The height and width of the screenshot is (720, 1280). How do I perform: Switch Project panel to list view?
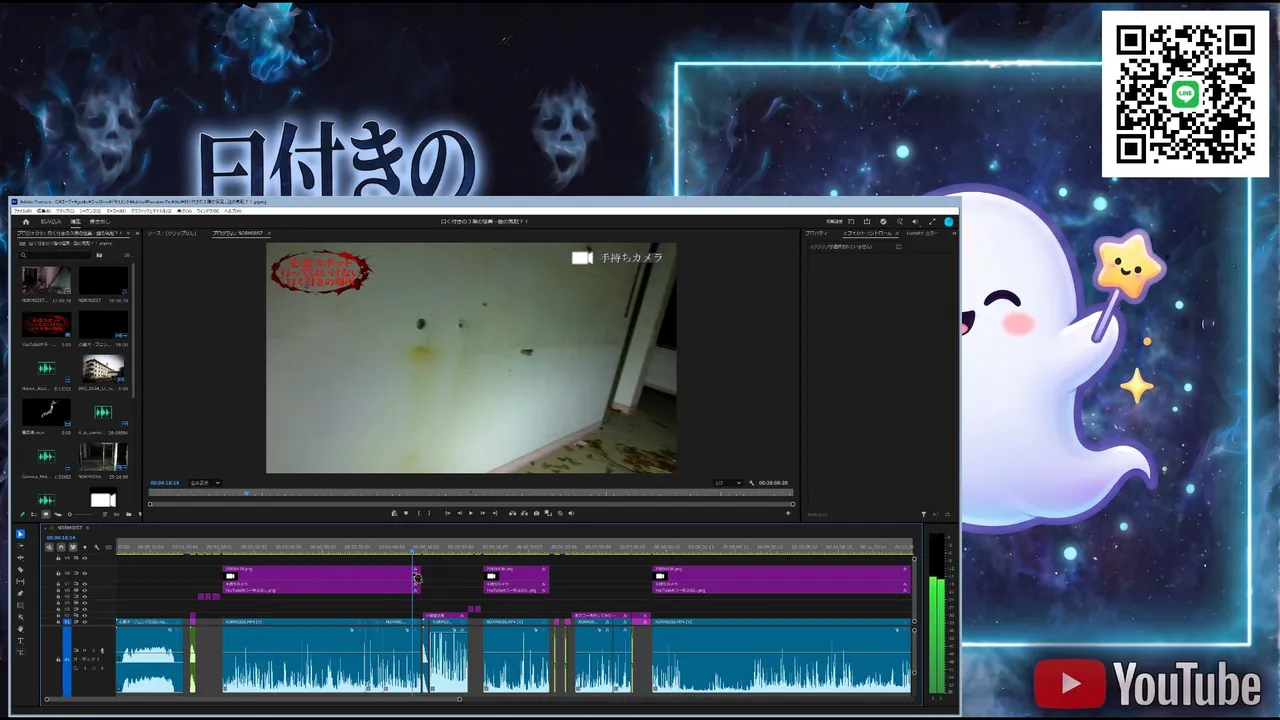coord(35,514)
